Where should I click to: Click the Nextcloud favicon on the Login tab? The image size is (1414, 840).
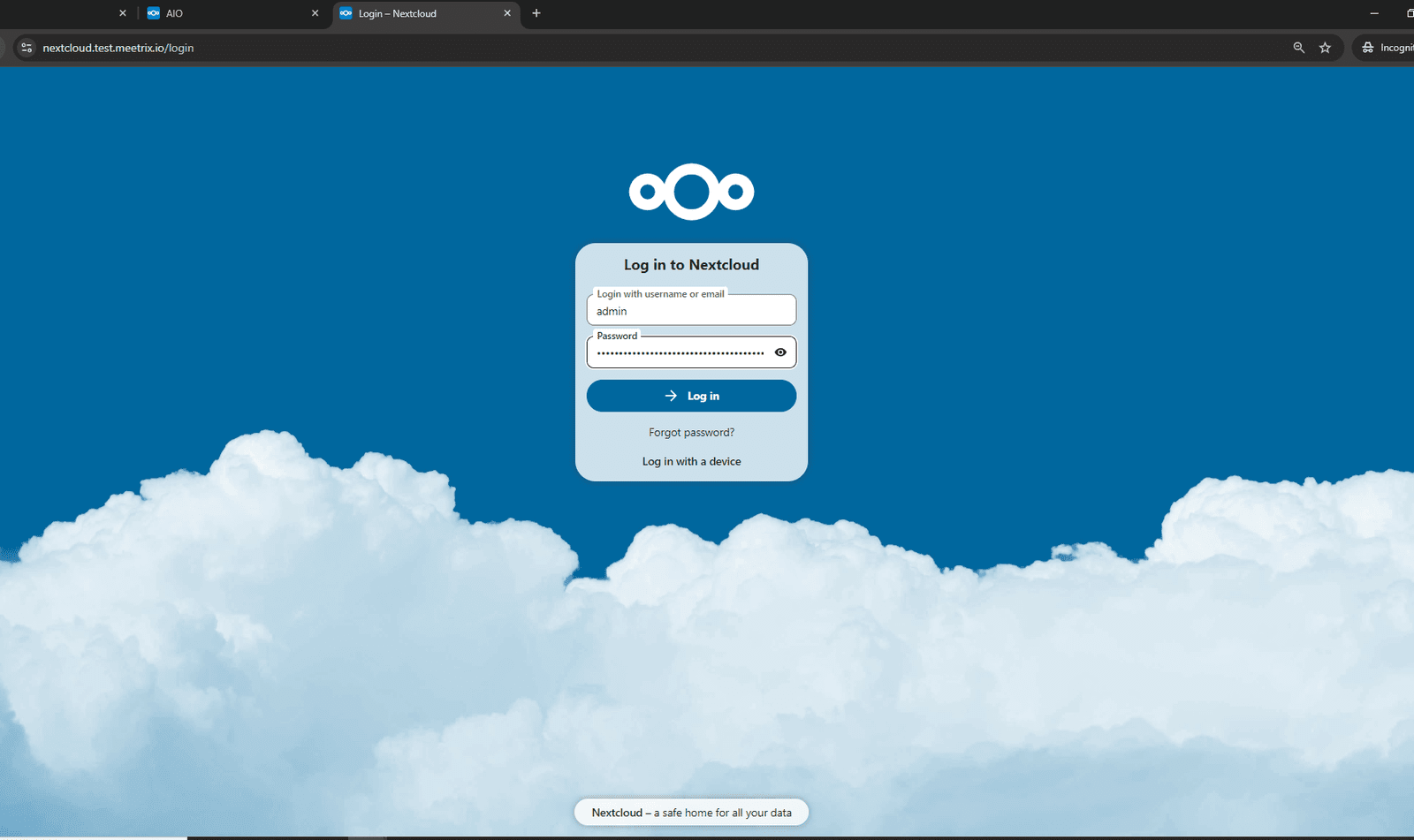coord(346,13)
